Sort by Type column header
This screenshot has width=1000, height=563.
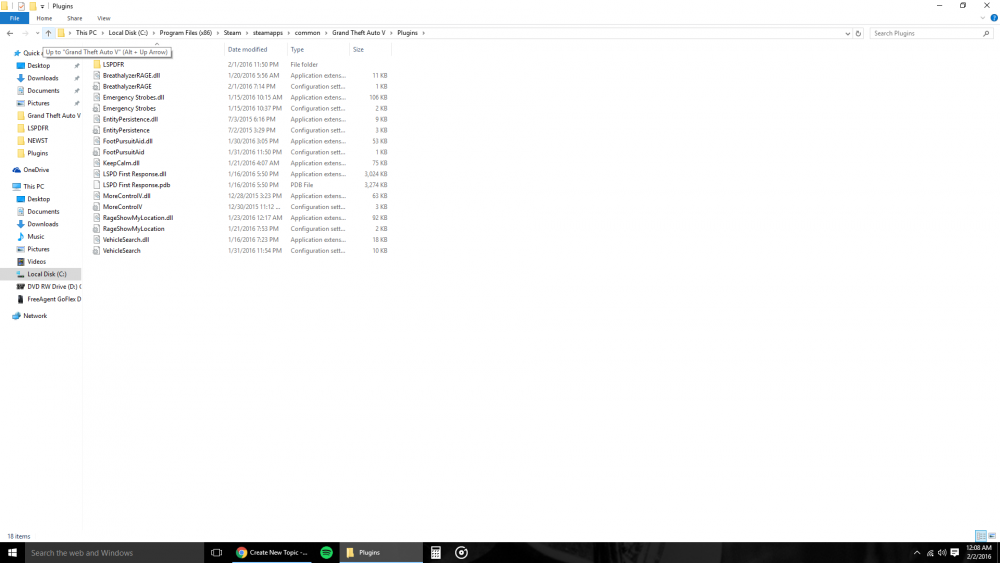[x=297, y=50]
